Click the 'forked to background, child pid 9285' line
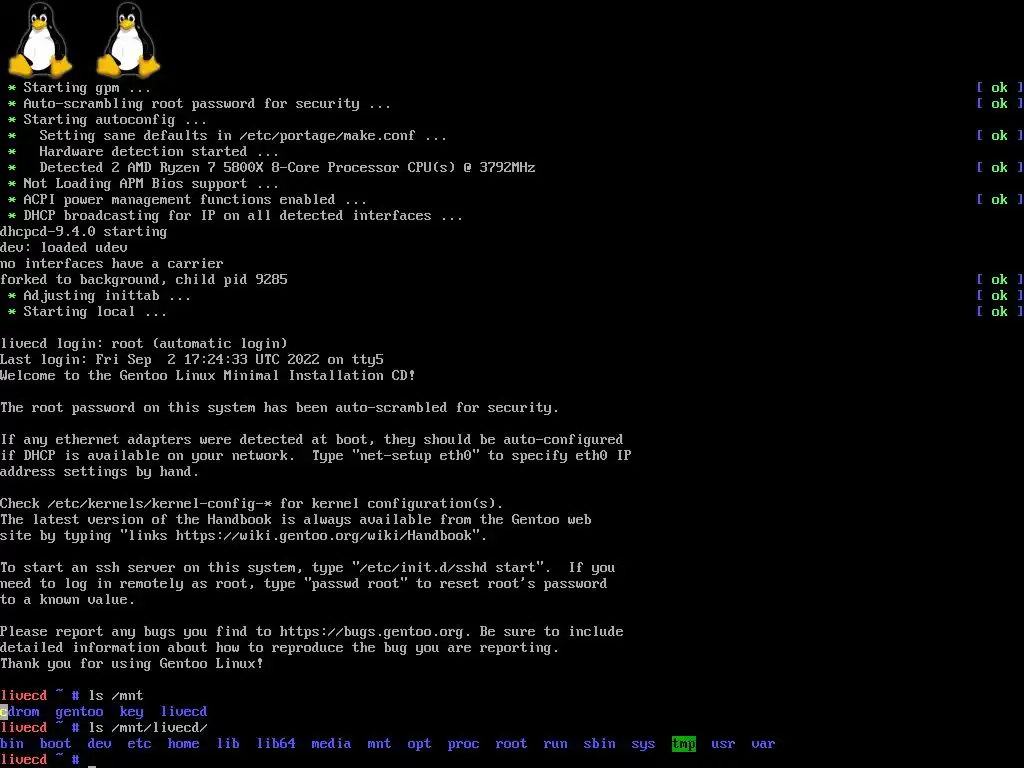 point(144,280)
